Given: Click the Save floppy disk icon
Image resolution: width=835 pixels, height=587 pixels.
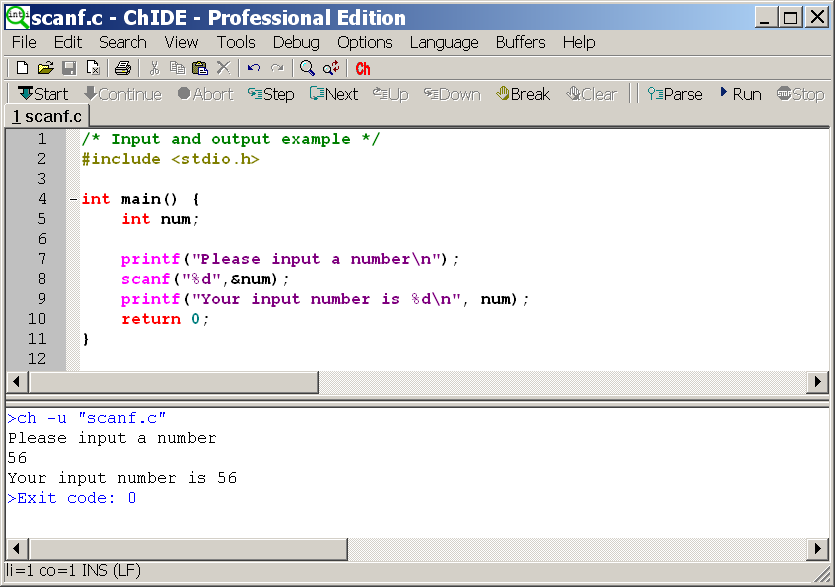Looking at the screenshot, I should 69,68.
